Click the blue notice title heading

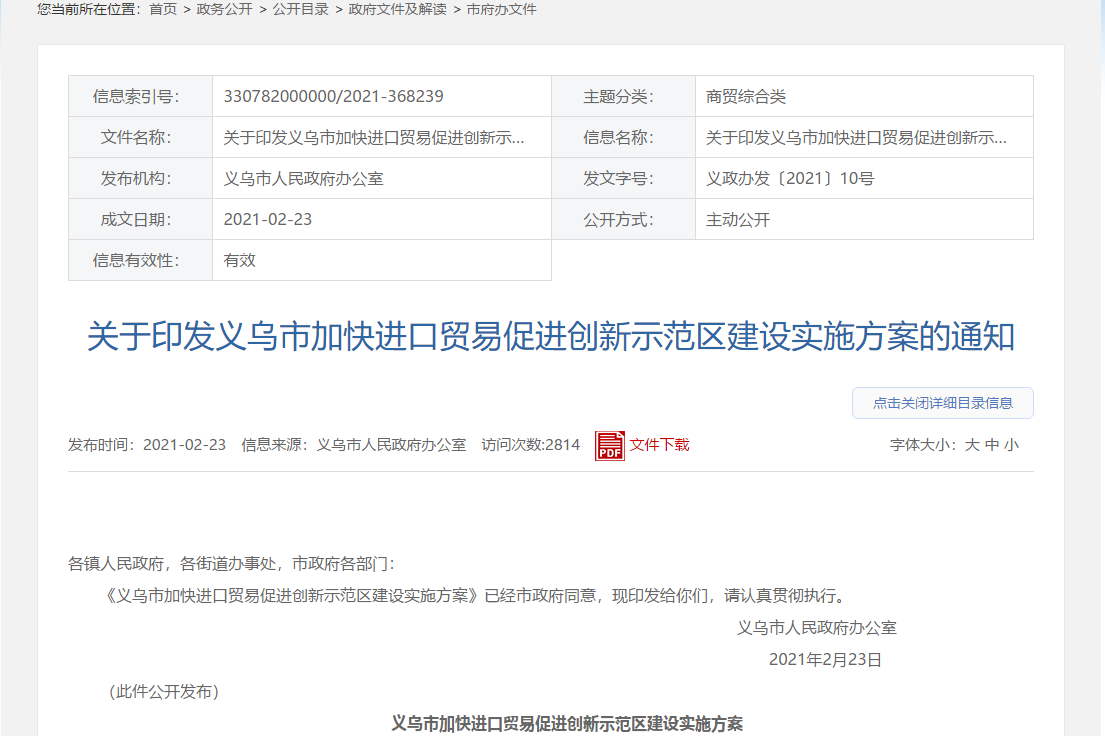[550, 337]
